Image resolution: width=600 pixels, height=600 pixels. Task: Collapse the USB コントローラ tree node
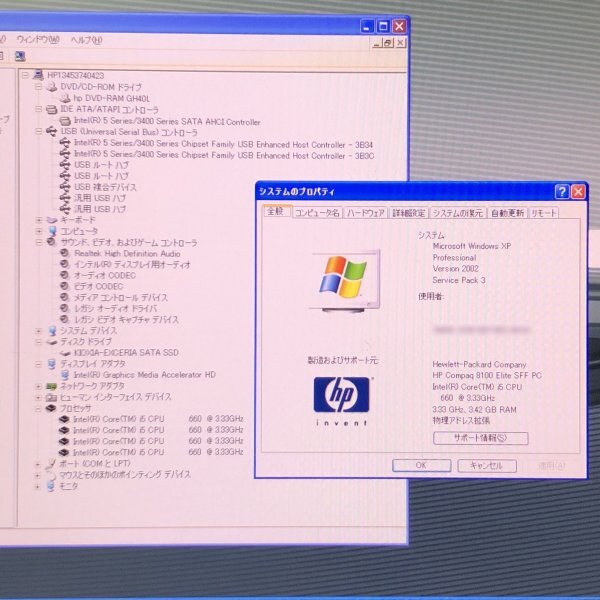tap(40, 132)
